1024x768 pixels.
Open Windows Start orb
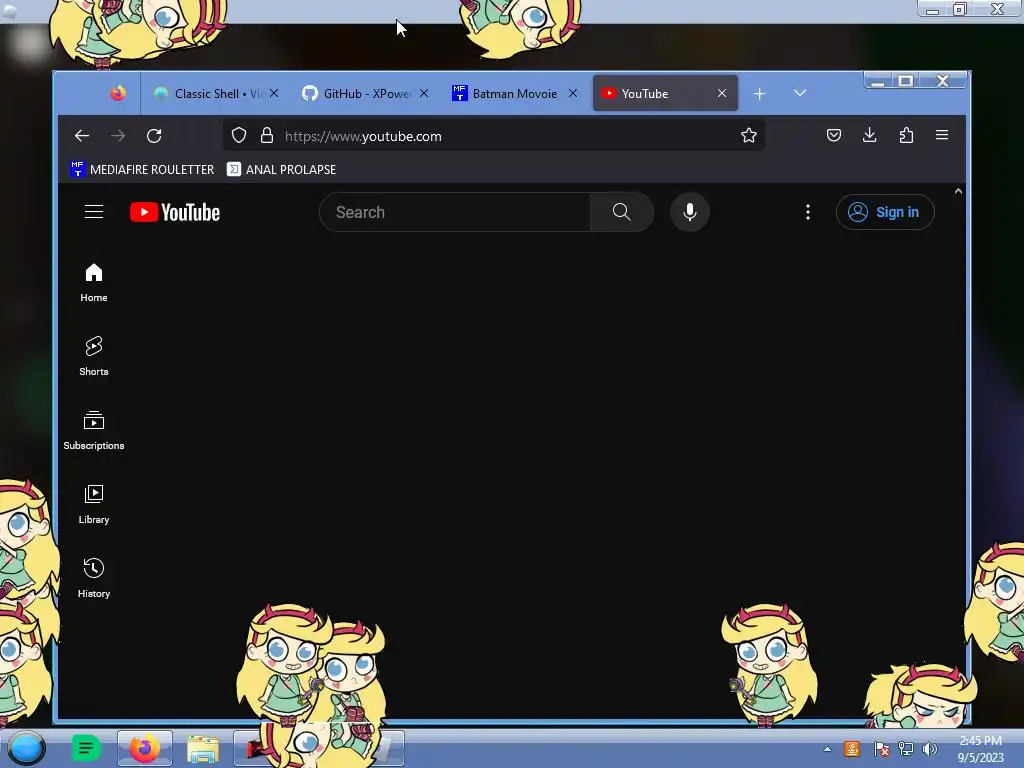click(27, 748)
